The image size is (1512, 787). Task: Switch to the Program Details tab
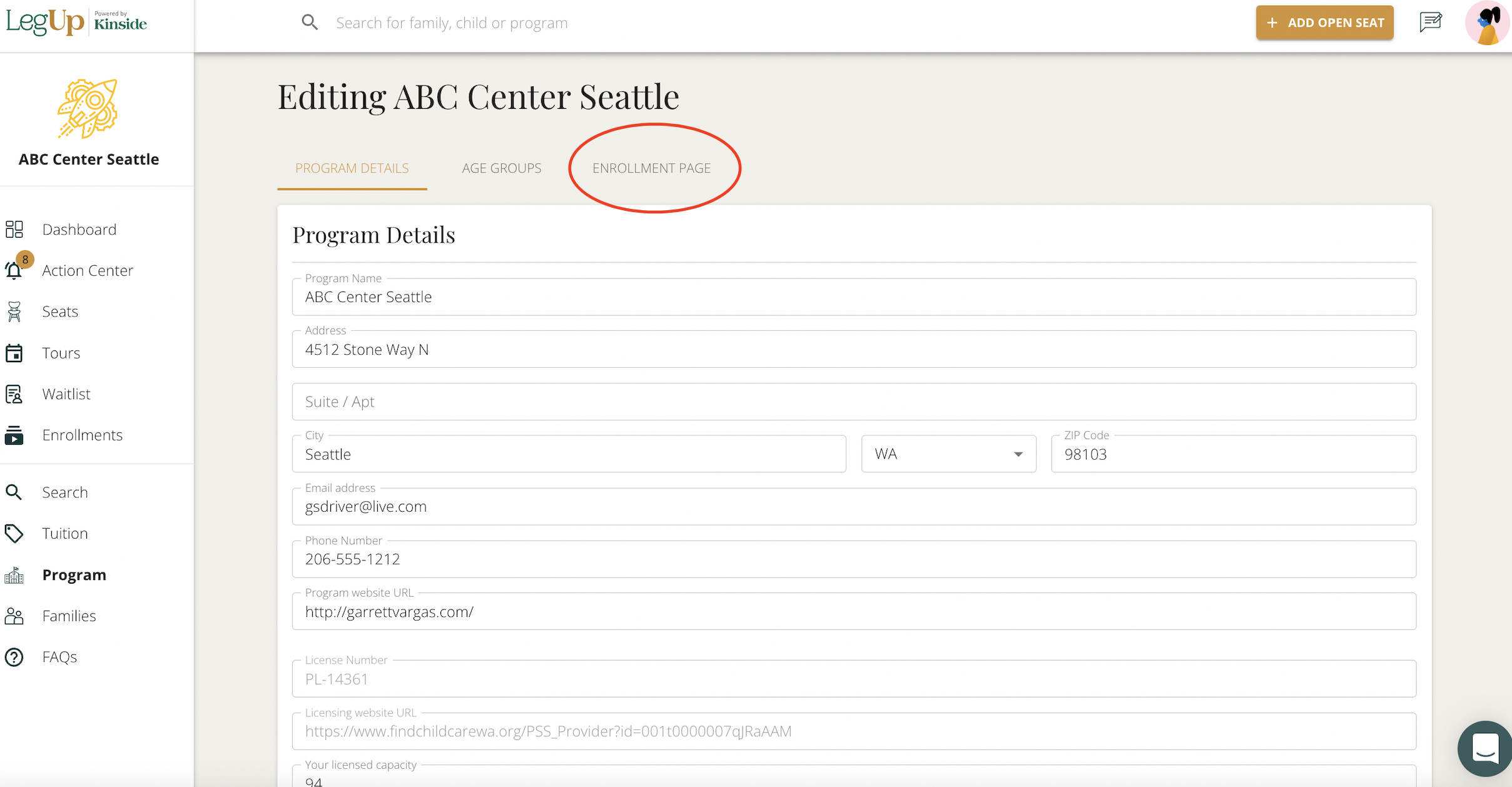(x=352, y=168)
